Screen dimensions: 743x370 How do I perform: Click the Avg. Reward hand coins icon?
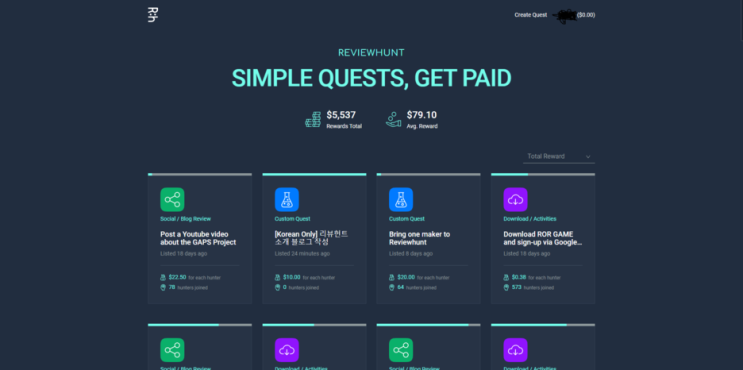point(393,119)
